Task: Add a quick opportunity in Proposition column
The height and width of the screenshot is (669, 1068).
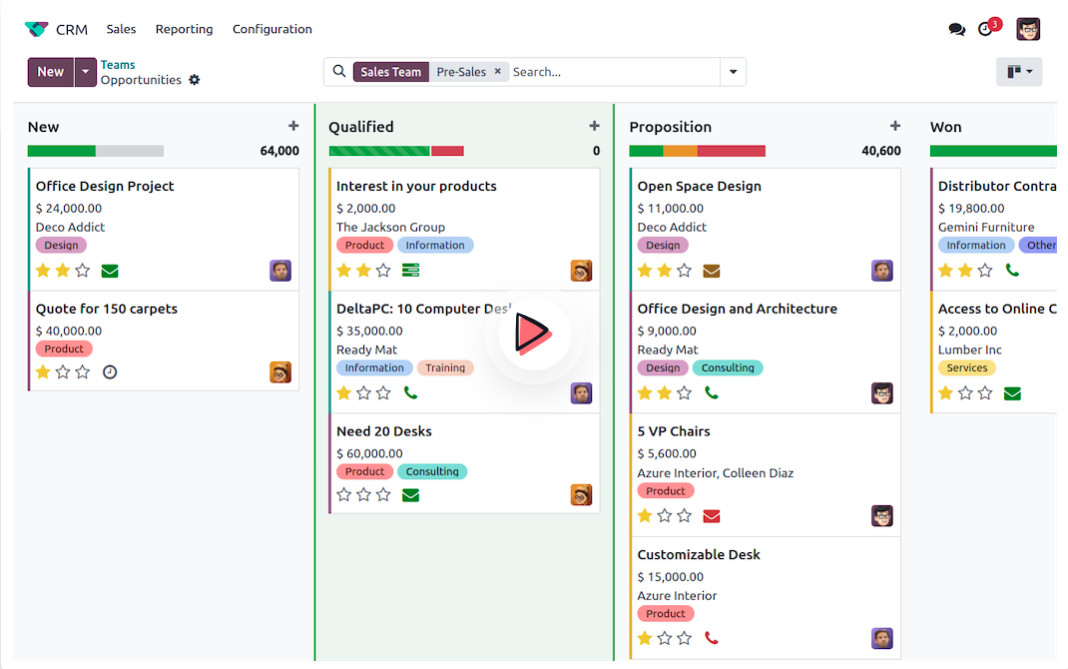Action: 895,126
